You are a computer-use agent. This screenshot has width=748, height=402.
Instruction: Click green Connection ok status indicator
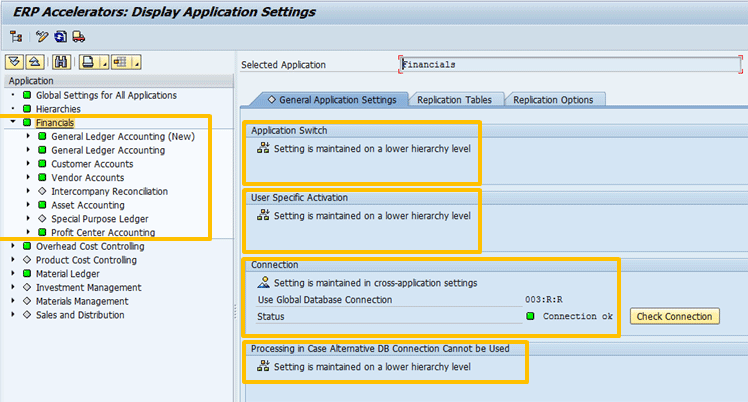click(x=530, y=316)
